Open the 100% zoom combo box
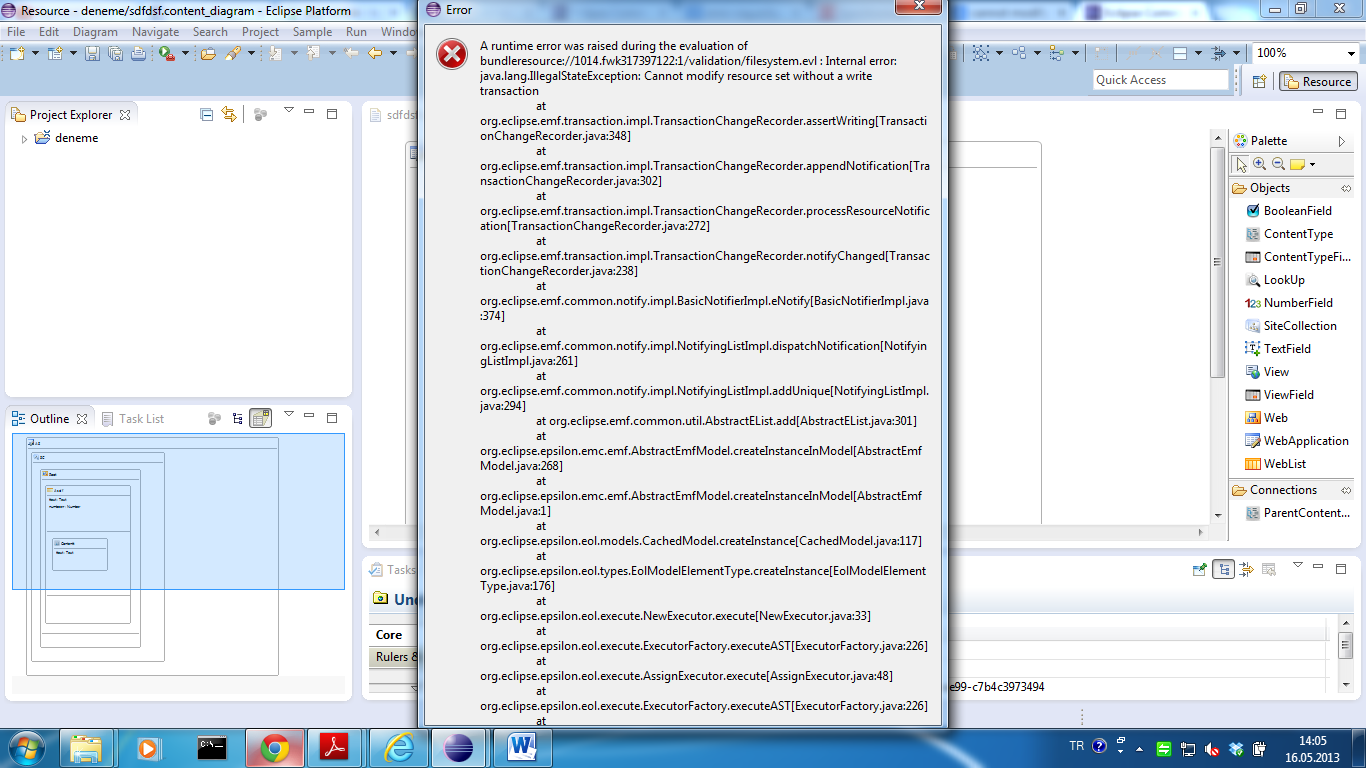 (1305, 53)
